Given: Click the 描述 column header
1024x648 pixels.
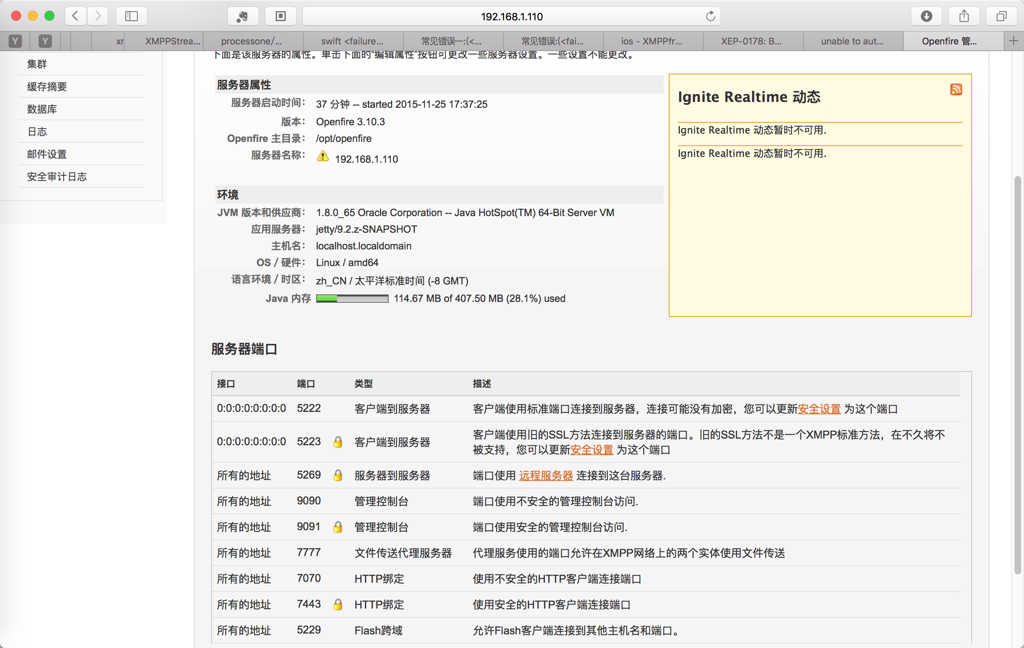Looking at the screenshot, I should [482, 383].
